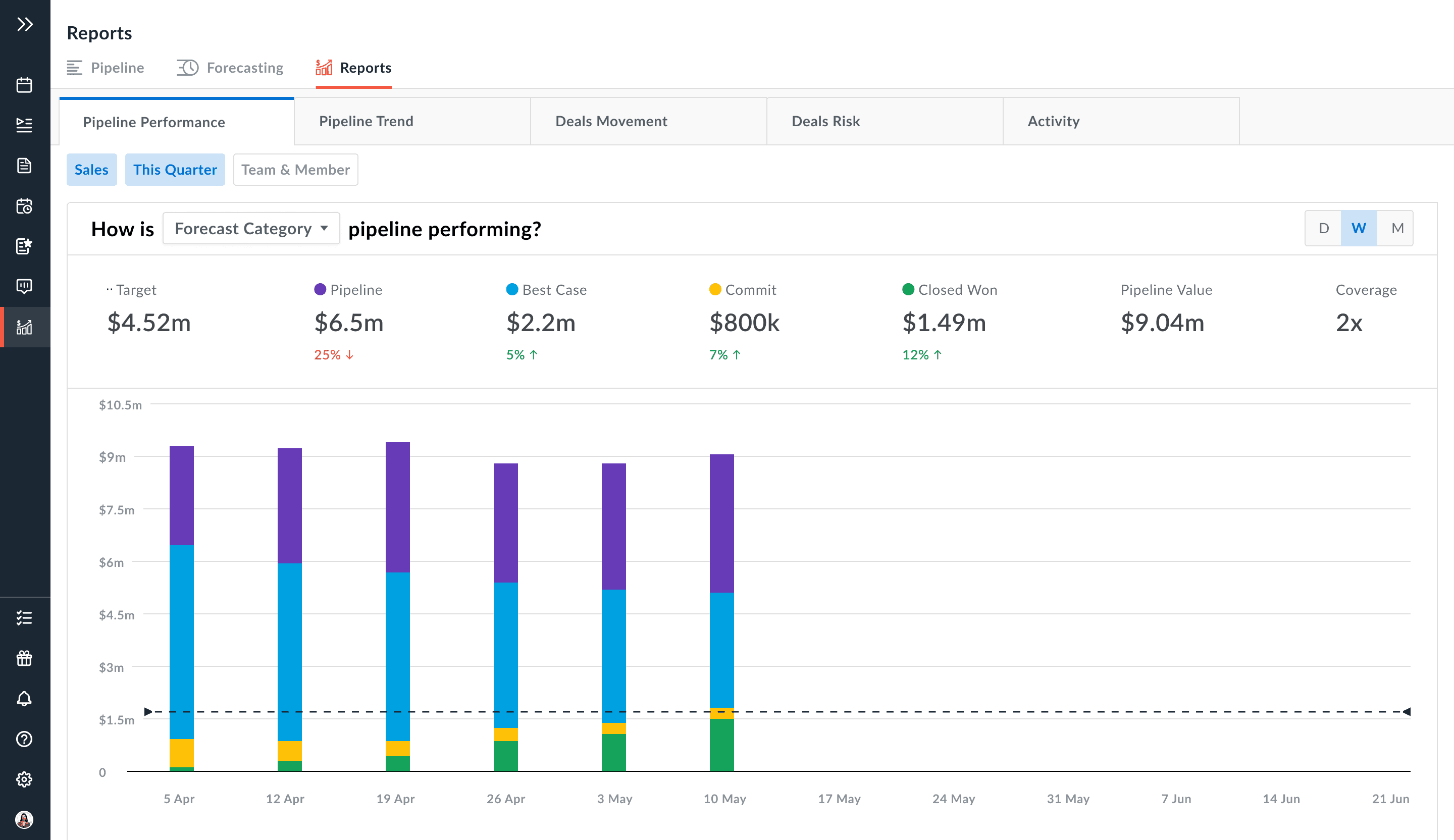
Task: Click the This Quarter filter button
Action: pos(175,170)
